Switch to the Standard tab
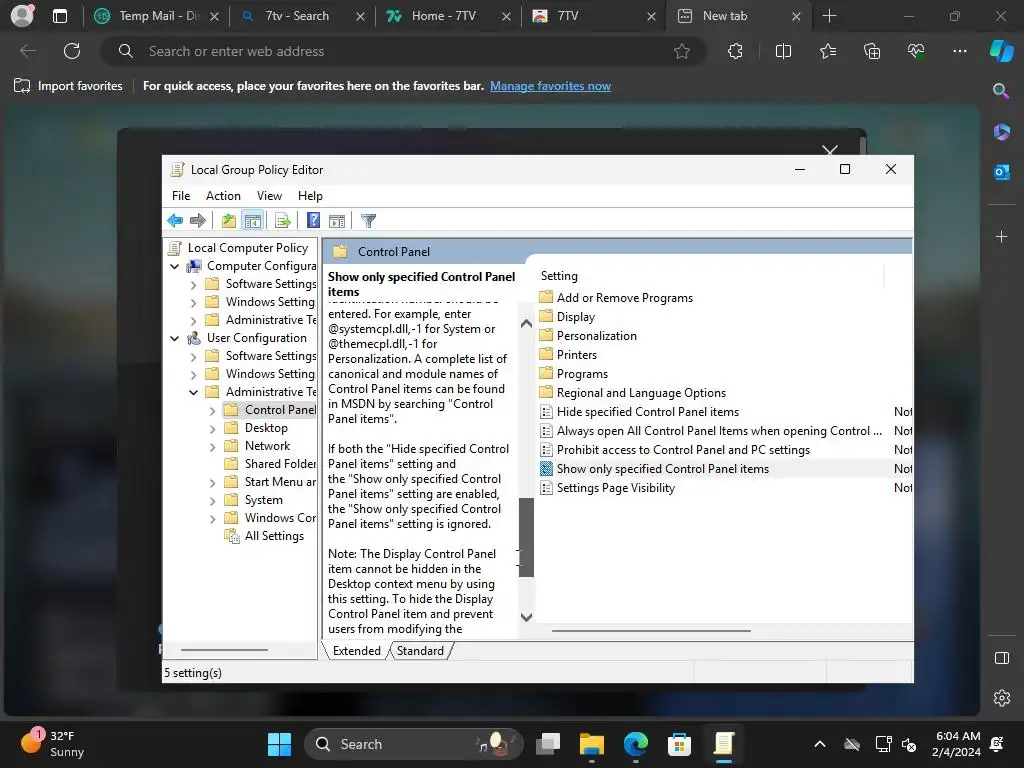 420,650
